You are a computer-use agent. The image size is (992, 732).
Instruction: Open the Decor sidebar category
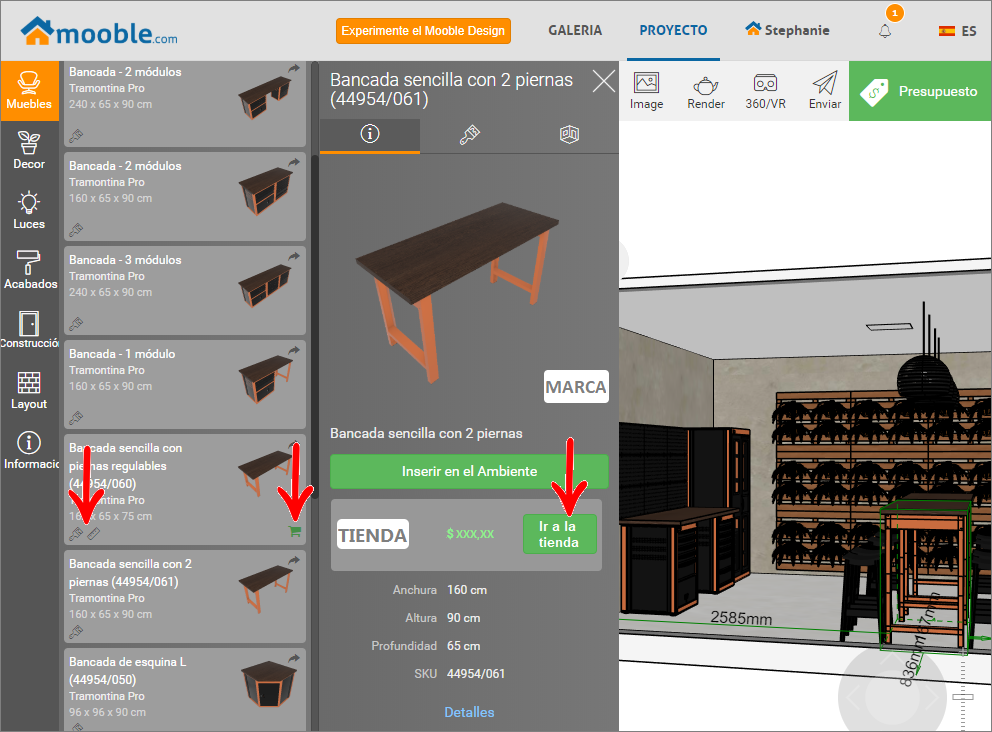[29, 151]
